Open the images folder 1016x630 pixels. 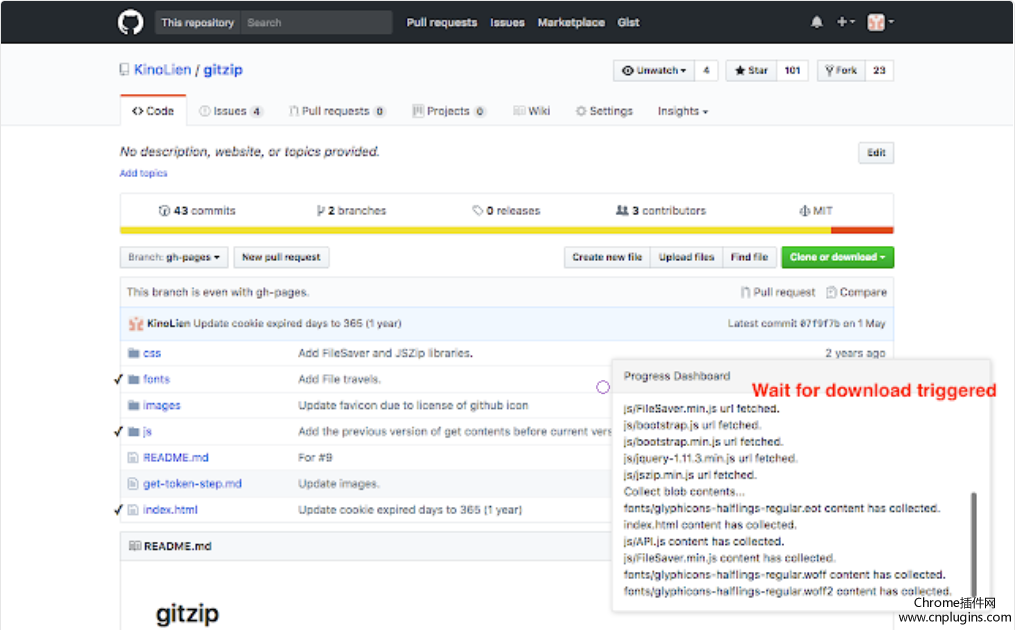point(161,406)
